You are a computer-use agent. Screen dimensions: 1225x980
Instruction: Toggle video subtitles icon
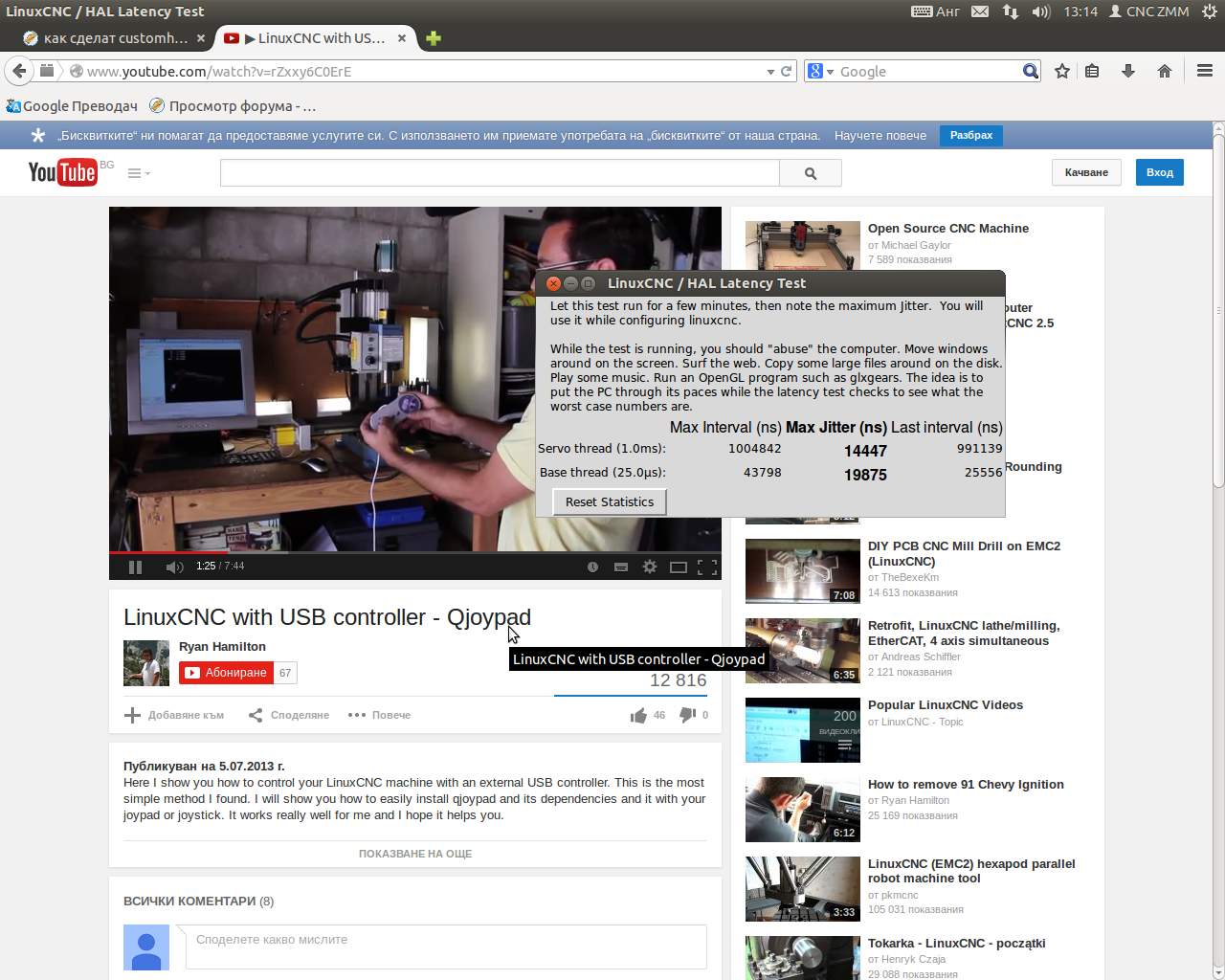click(621, 567)
